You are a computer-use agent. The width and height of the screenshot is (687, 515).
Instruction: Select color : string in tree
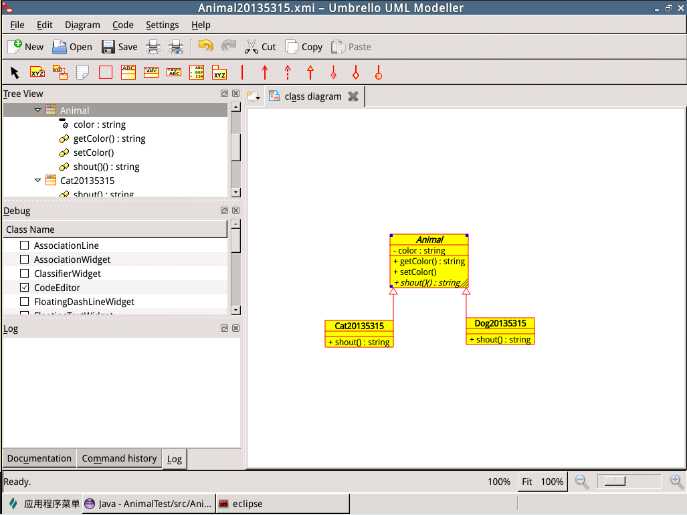coord(99,124)
